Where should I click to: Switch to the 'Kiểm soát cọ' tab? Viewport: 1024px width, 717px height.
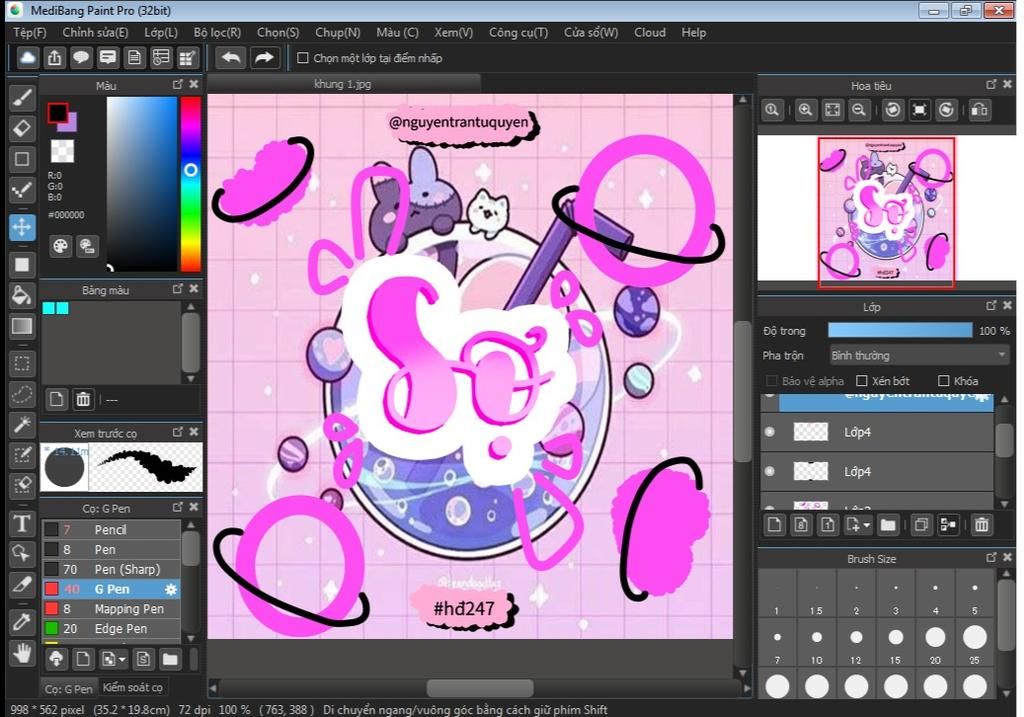(x=133, y=687)
